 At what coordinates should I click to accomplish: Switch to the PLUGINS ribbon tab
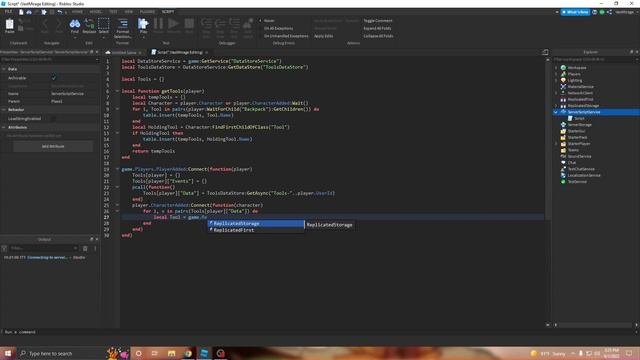pos(147,12)
